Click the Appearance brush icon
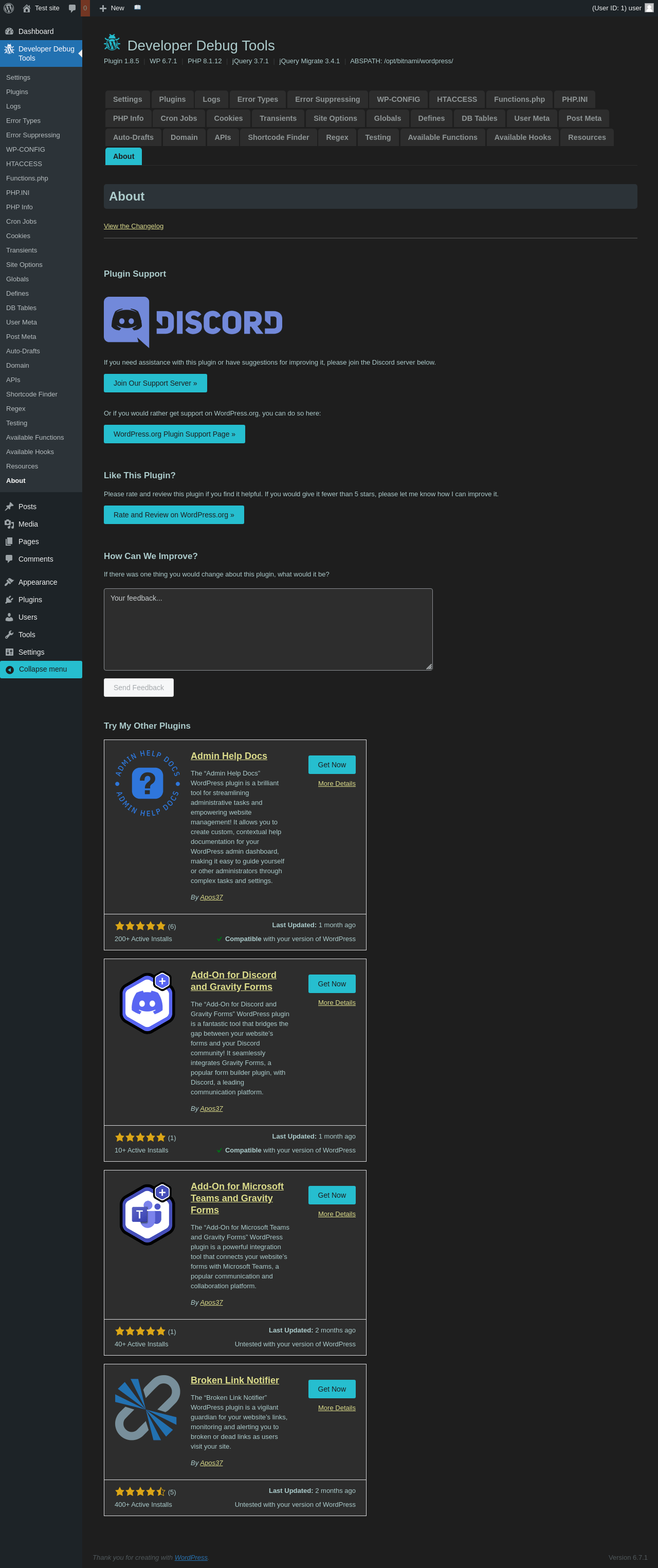658x1568 pixels. coord(9,582)
